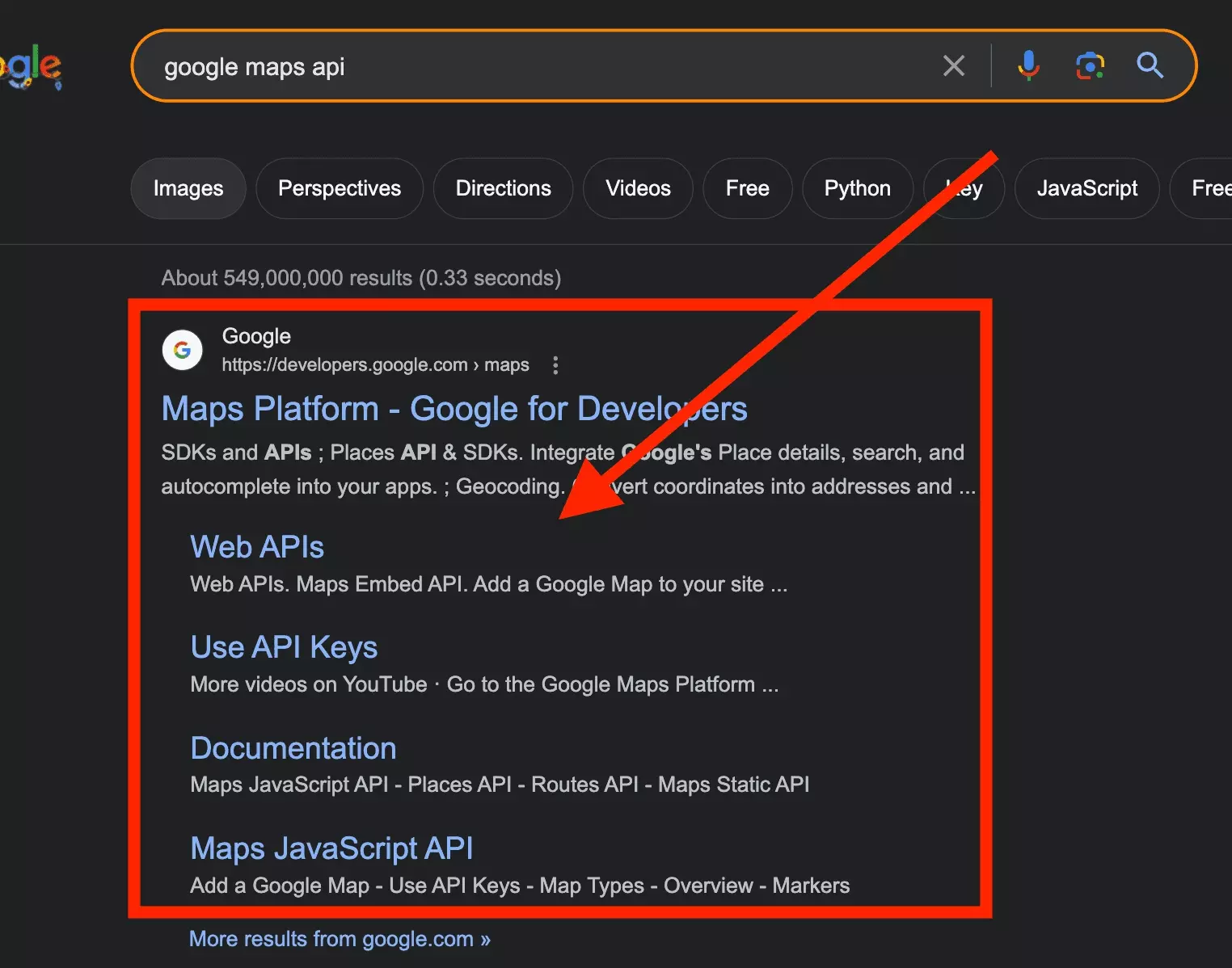Select the Perspectives filter chip
The height and width of the screenshot is (968, 1232).
tap(340, 188)
